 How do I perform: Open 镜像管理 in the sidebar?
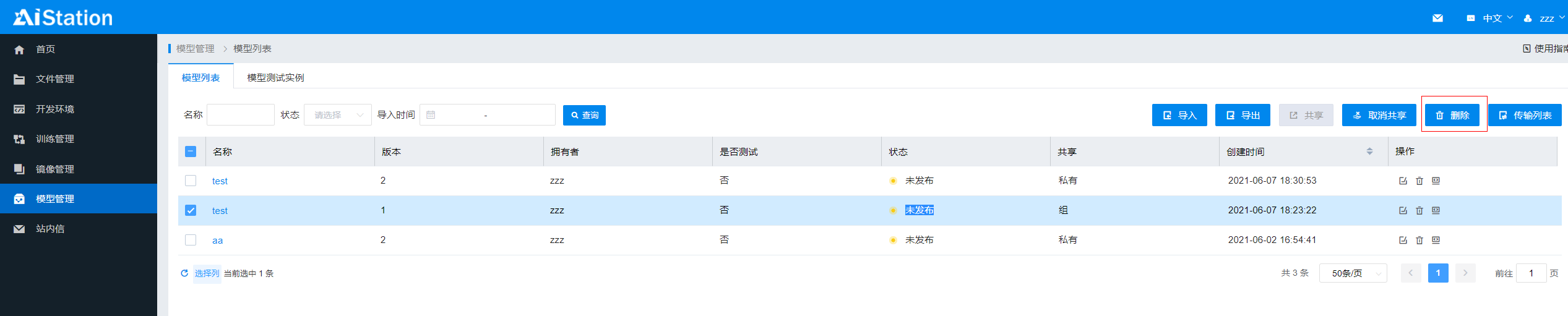click(54, 169)
